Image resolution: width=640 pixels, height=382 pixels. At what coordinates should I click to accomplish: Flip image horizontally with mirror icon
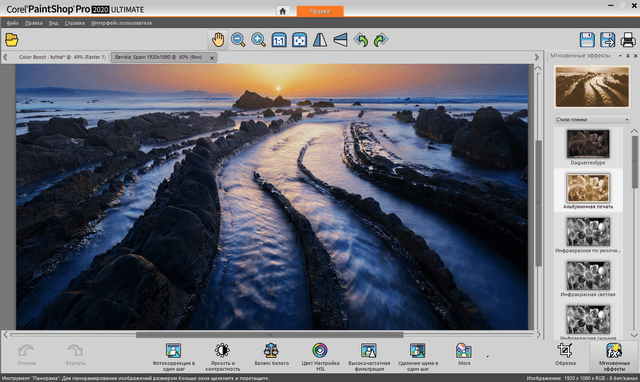pos(320,40)
